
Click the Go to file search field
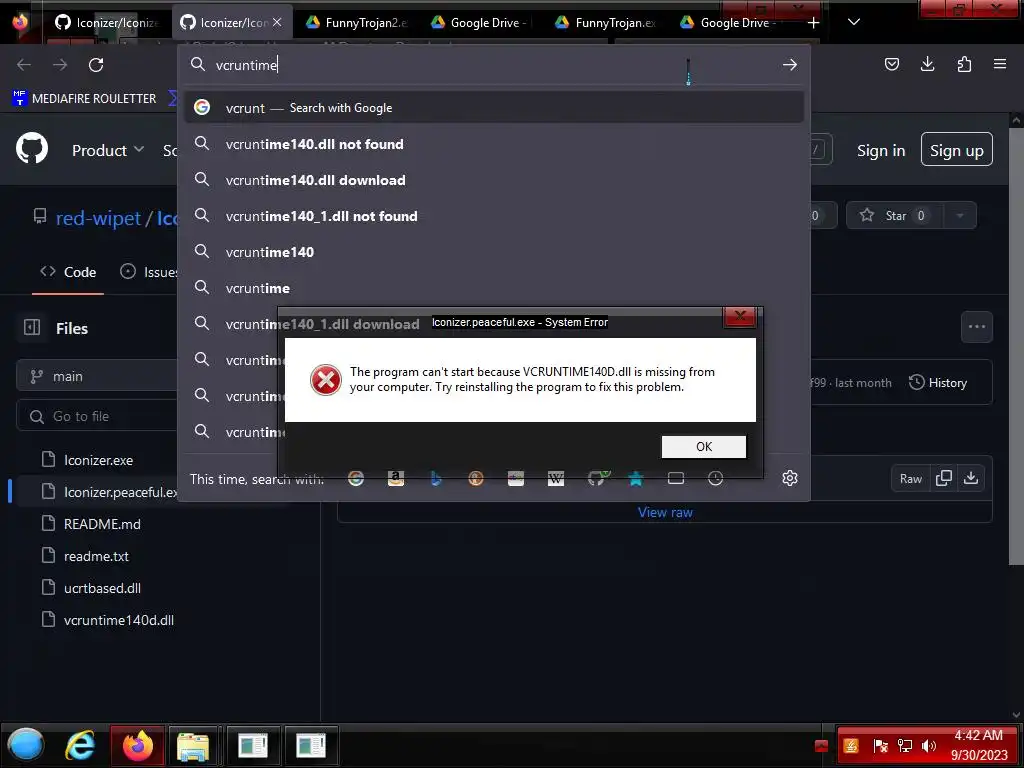[x=97, y=417]
